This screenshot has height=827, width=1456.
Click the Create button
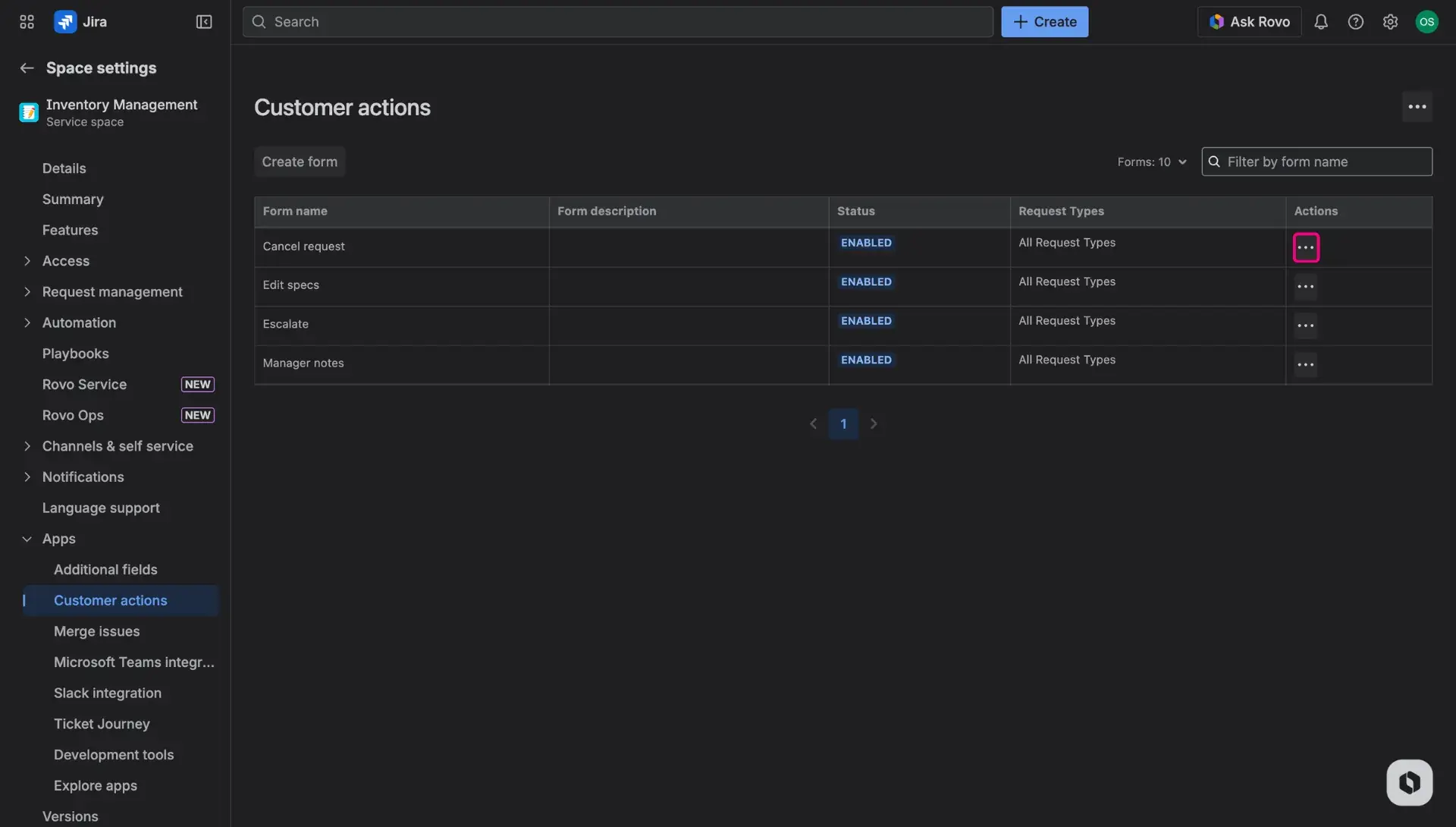pyautogui.click(x=1044, y=21)
